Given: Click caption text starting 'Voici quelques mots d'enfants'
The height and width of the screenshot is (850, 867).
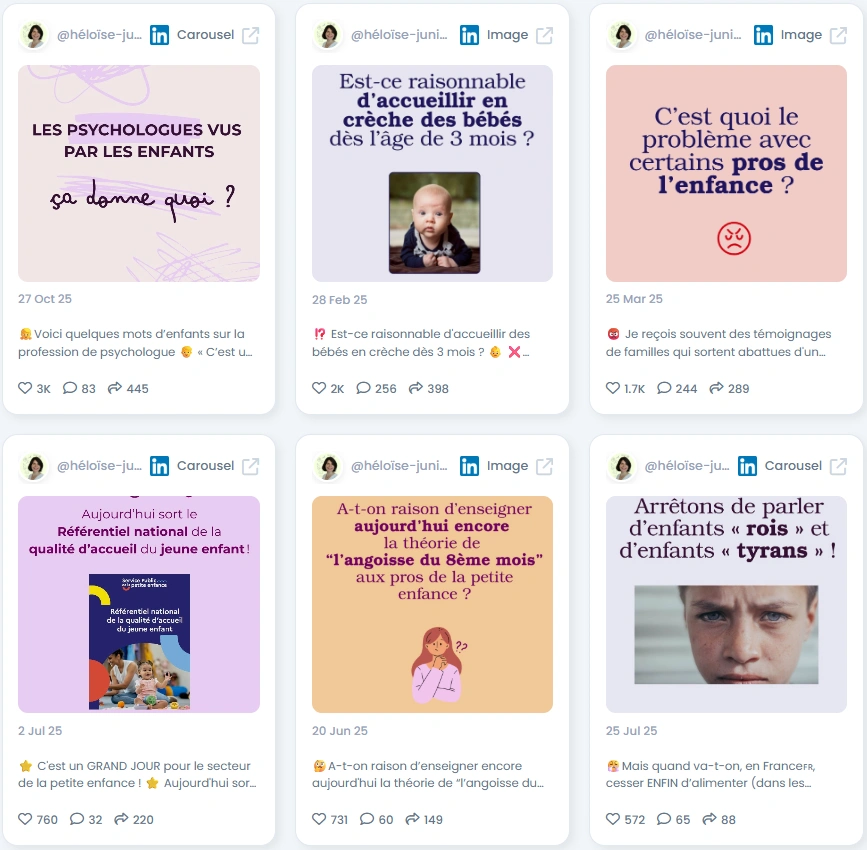Looking at the screenshot, I should [135, 343].
